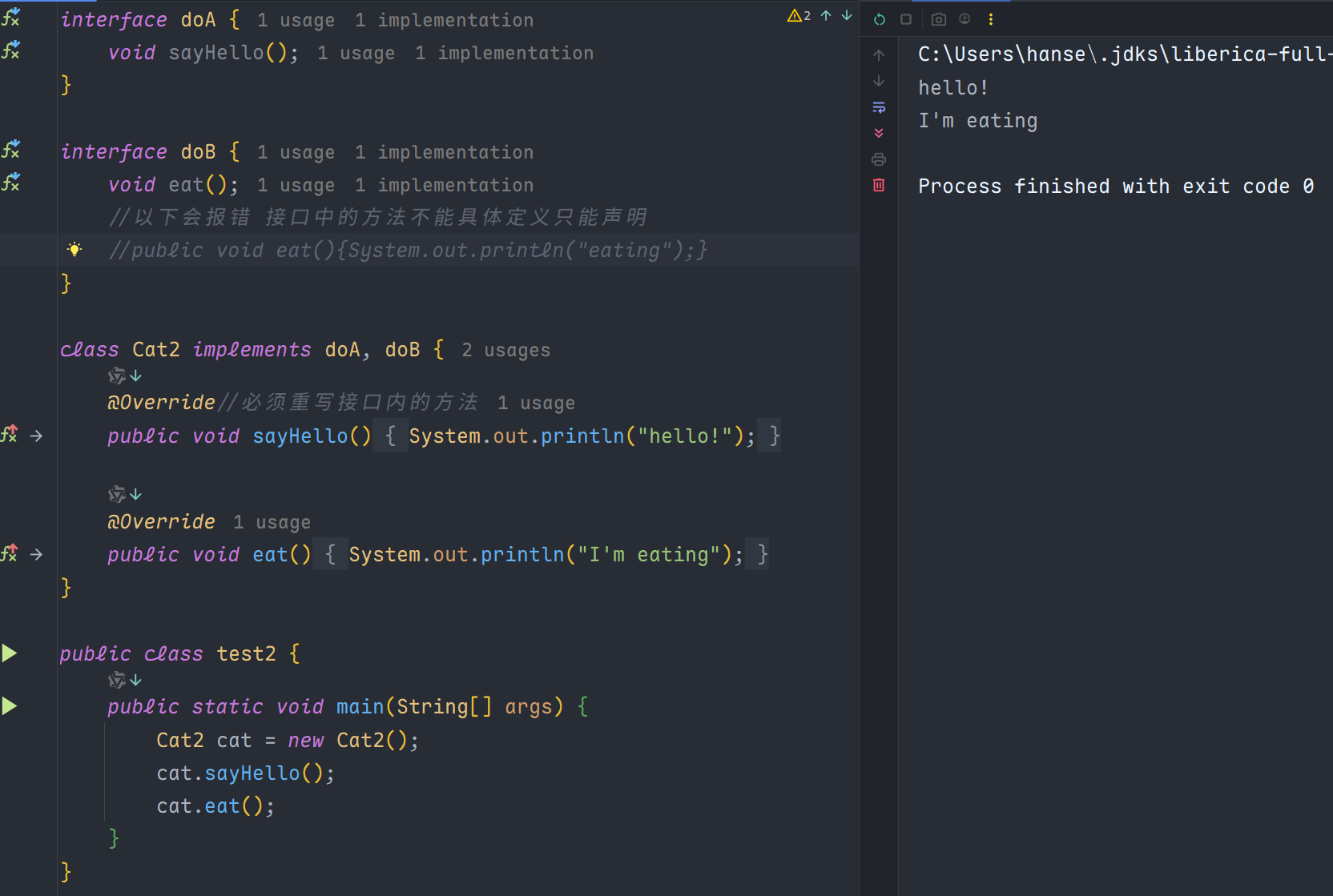Click the C:\Users\hanse\.jdks path line
Screen dimensions: 1333x896
pyautogui.click(x=1125, y=54)
